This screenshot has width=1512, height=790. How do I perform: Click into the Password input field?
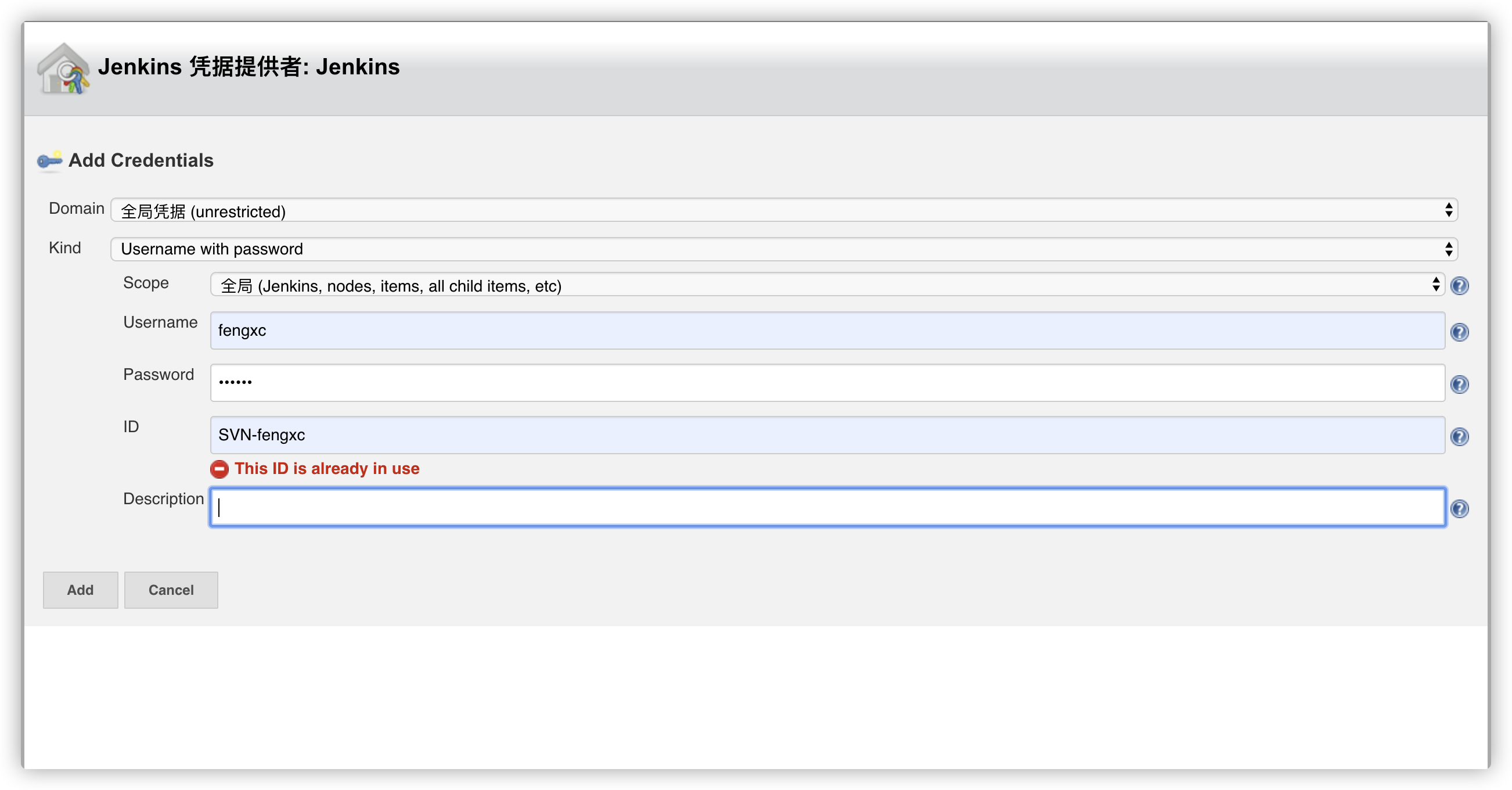pyautogui.click(x=826, y=383)
